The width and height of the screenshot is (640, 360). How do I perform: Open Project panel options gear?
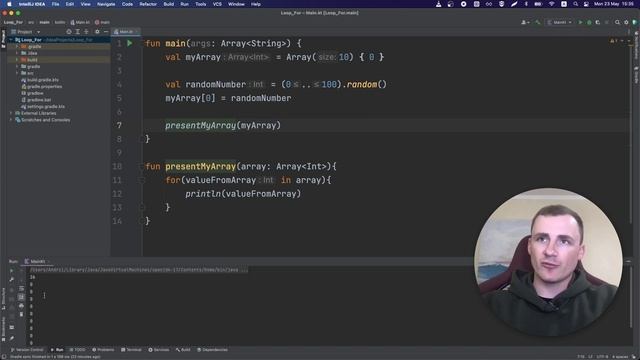point(97,31)
